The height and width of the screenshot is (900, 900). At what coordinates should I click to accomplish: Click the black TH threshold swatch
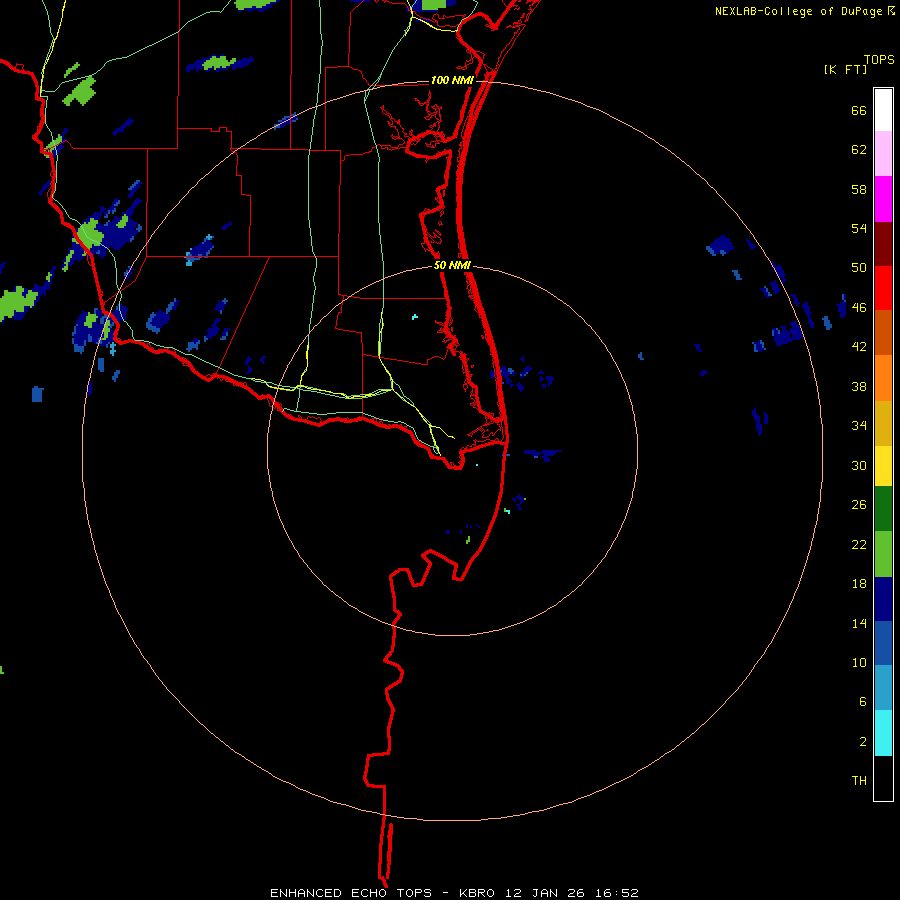(x=883, y=778)
